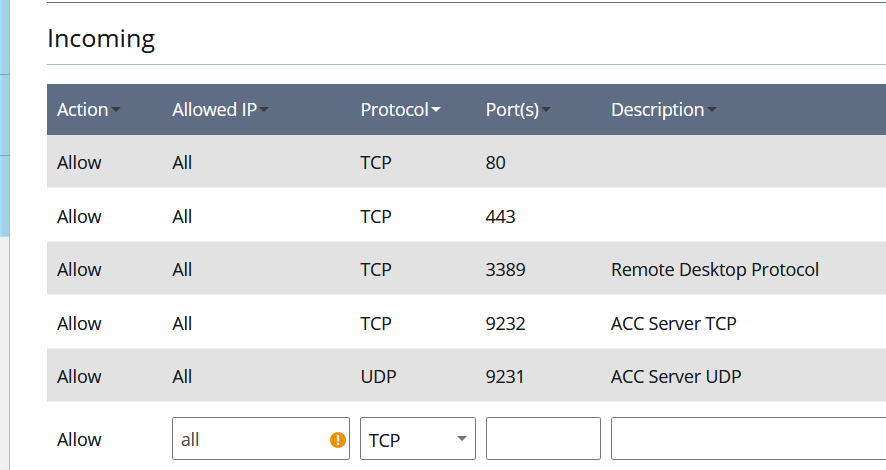The width and height of the screenshot is (886, 470).
Task: Click the Incoming section heading
Action: [x=101, y=39]
